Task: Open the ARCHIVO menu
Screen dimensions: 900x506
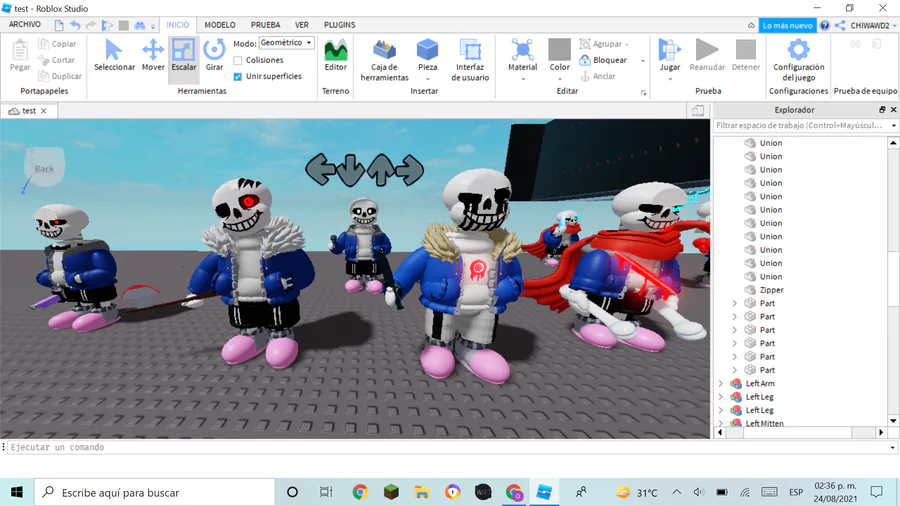Action: (x=25, y=25)
